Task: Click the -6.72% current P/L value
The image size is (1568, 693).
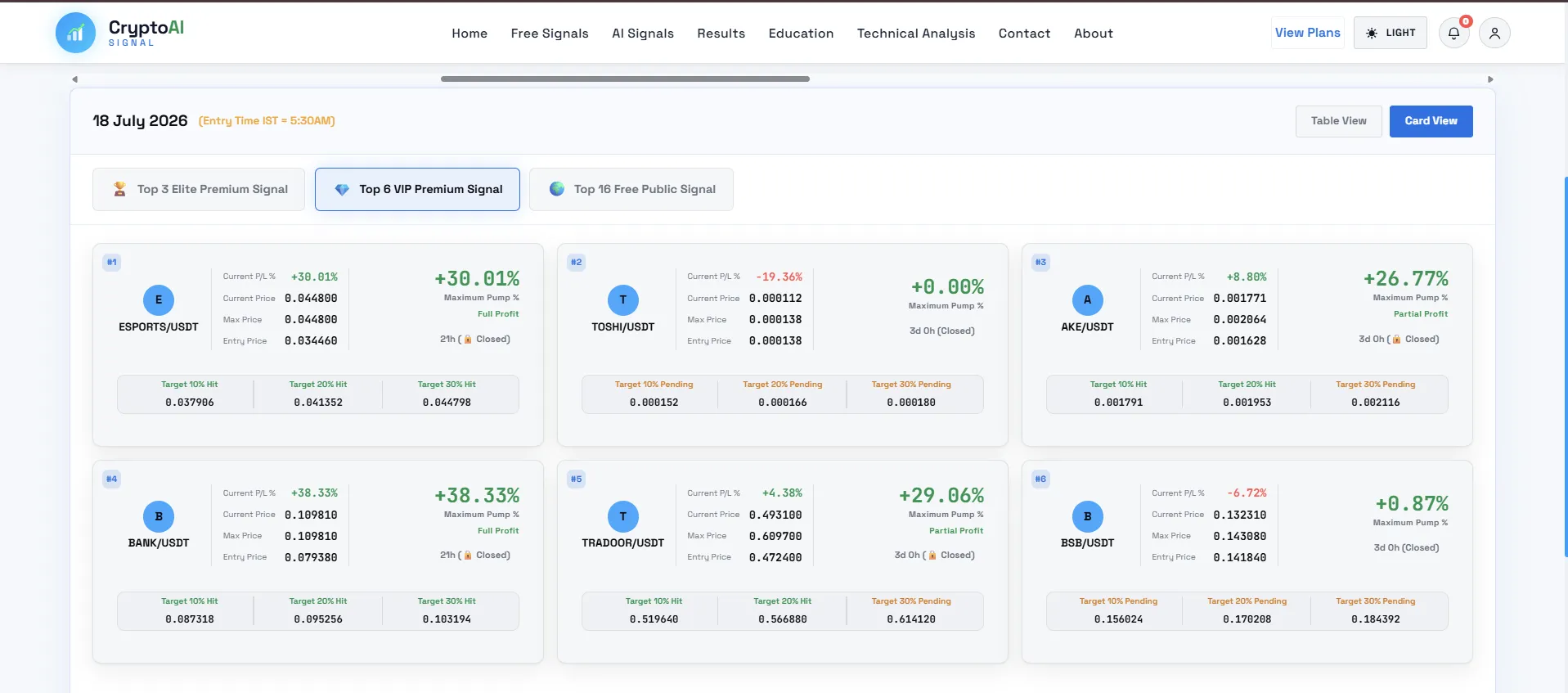Action: coord(1247,493)
